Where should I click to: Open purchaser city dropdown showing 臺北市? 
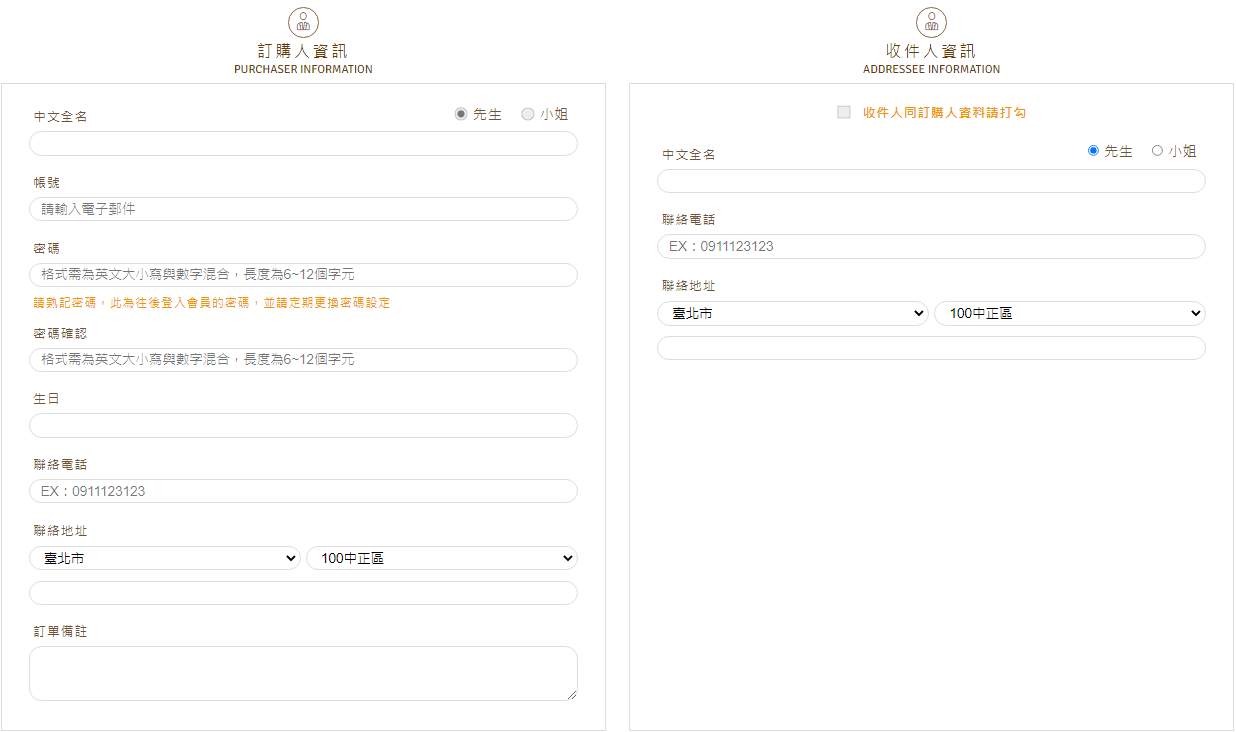(165, 558)
